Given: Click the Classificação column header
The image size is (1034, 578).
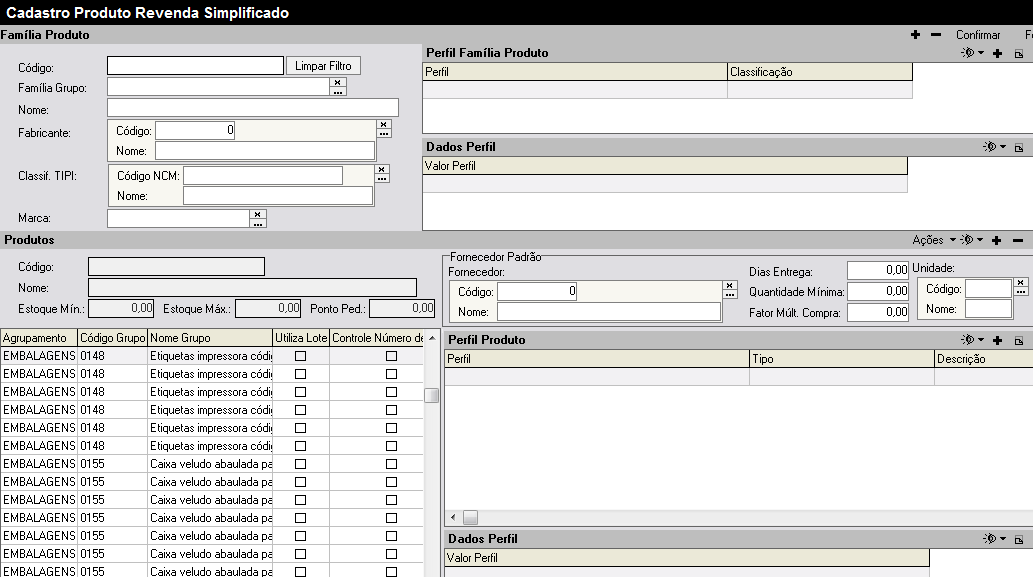Looking at the screenshot, I should coord(820,72).
